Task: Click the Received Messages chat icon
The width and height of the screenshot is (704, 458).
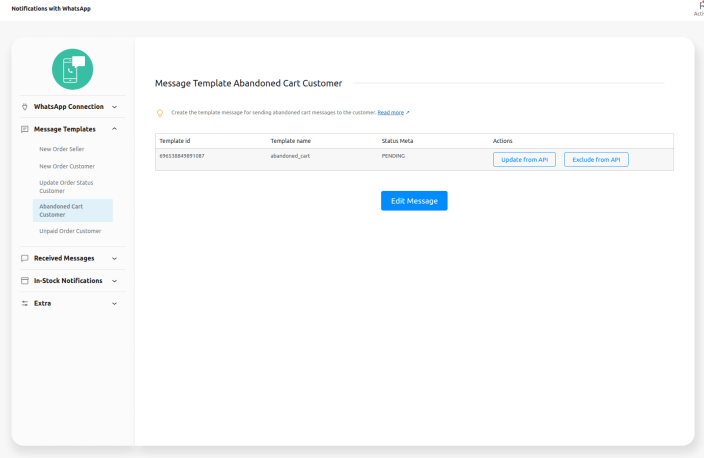Action: tap(24, 258)
